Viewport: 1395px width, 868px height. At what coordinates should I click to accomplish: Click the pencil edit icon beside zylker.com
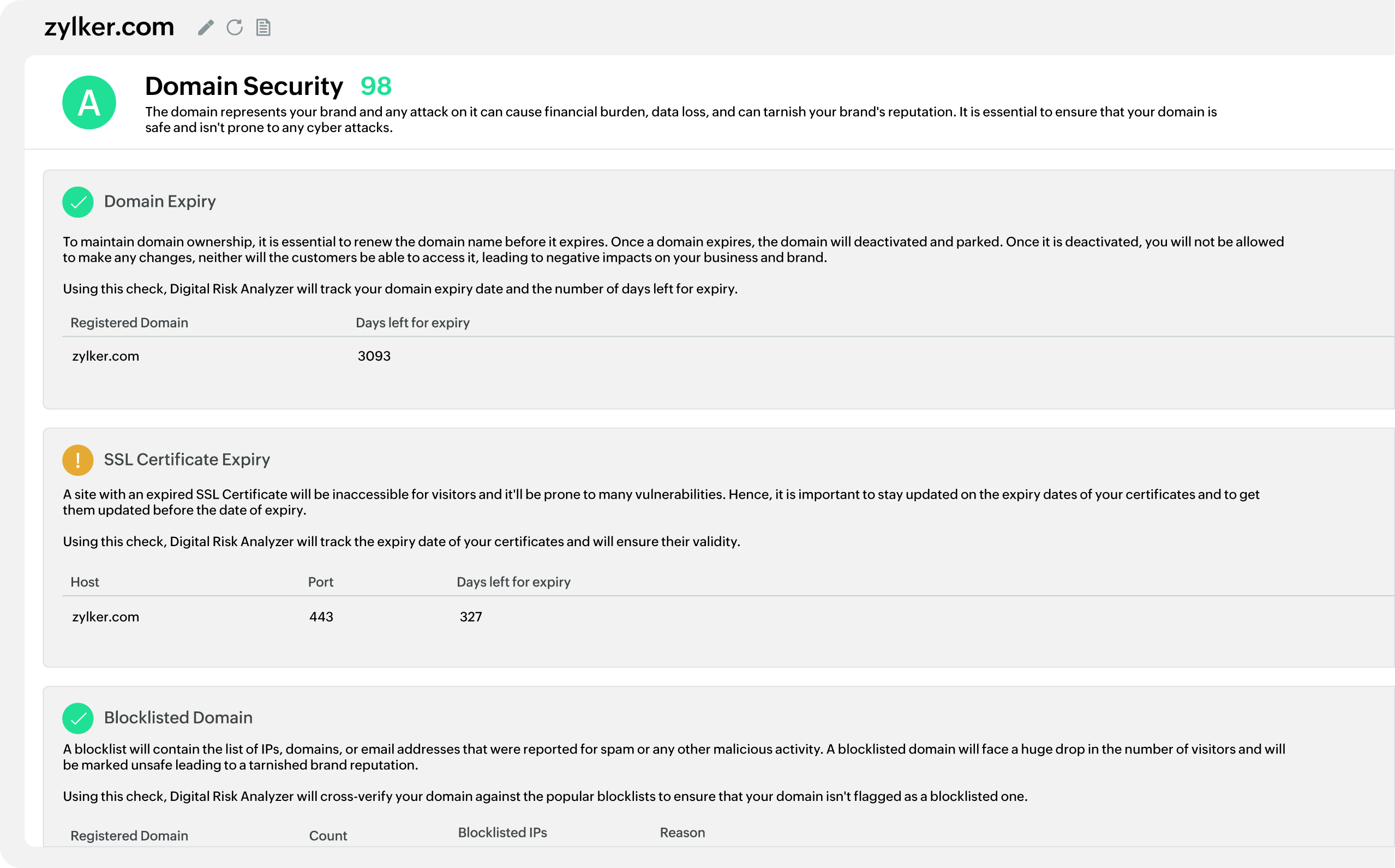click(x=206, y=28)
